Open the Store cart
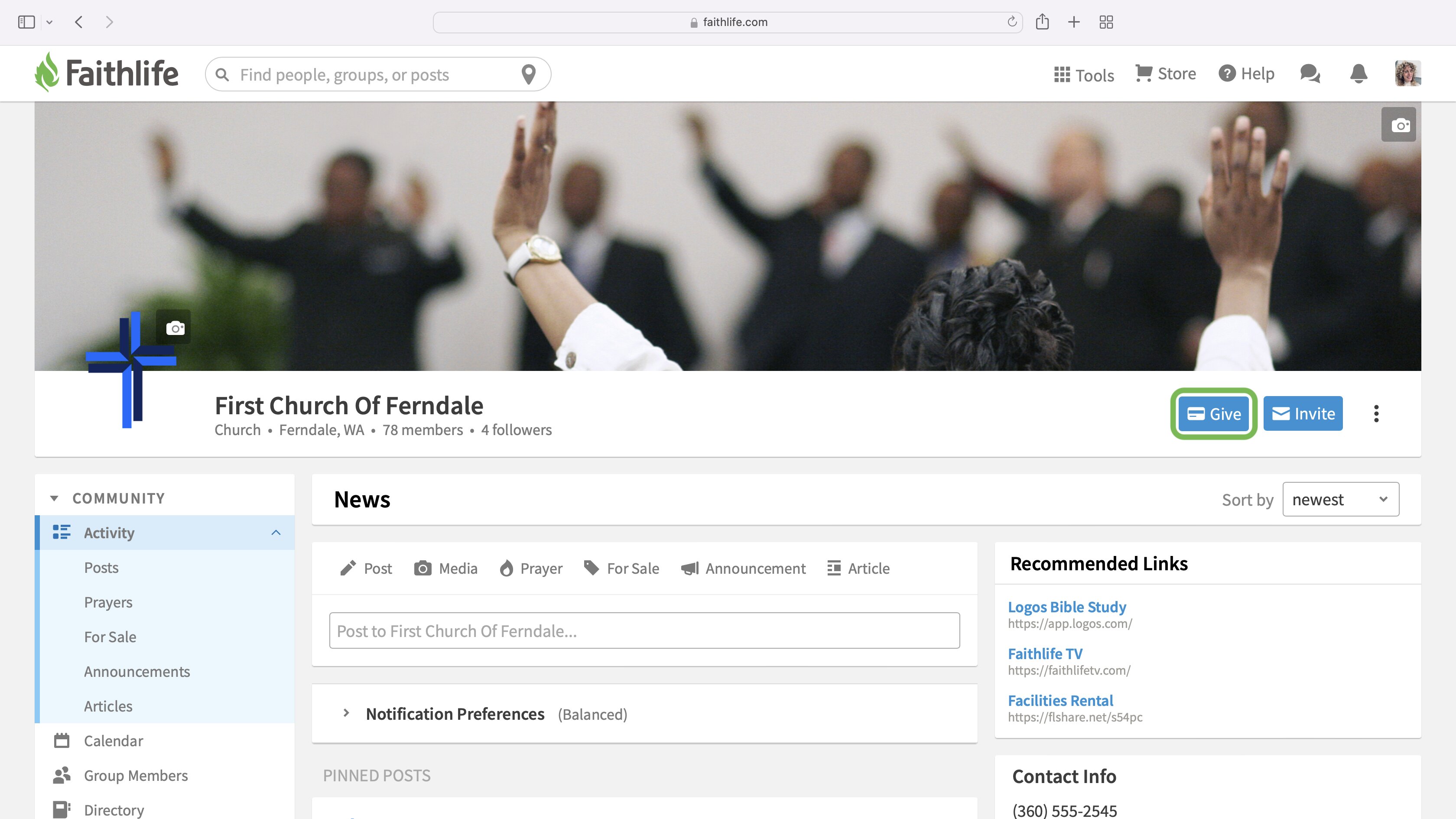This screenshot has width=1456, height=819. tap(1166, 74)
